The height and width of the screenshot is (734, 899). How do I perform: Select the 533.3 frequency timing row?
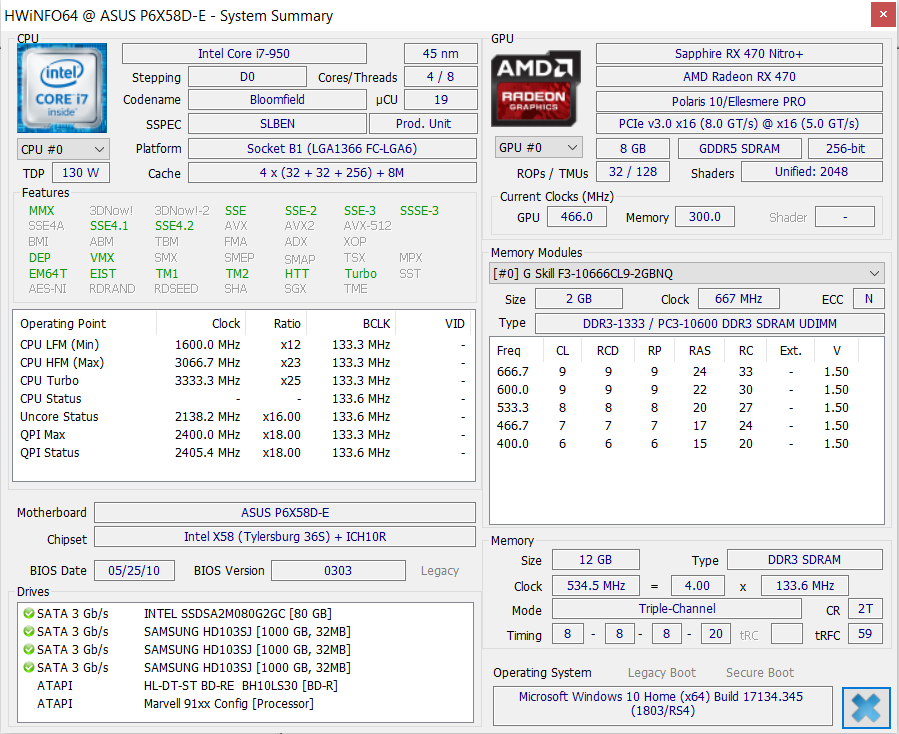(686, 408)
